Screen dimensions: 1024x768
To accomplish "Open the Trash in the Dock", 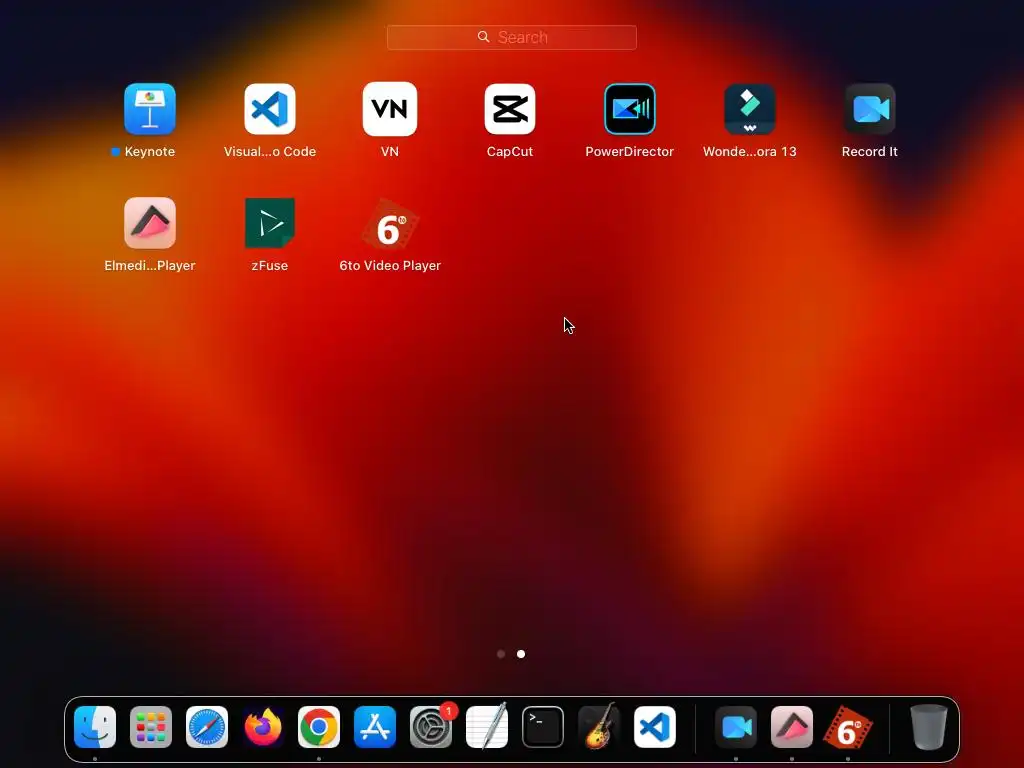I will coord(929,727).
